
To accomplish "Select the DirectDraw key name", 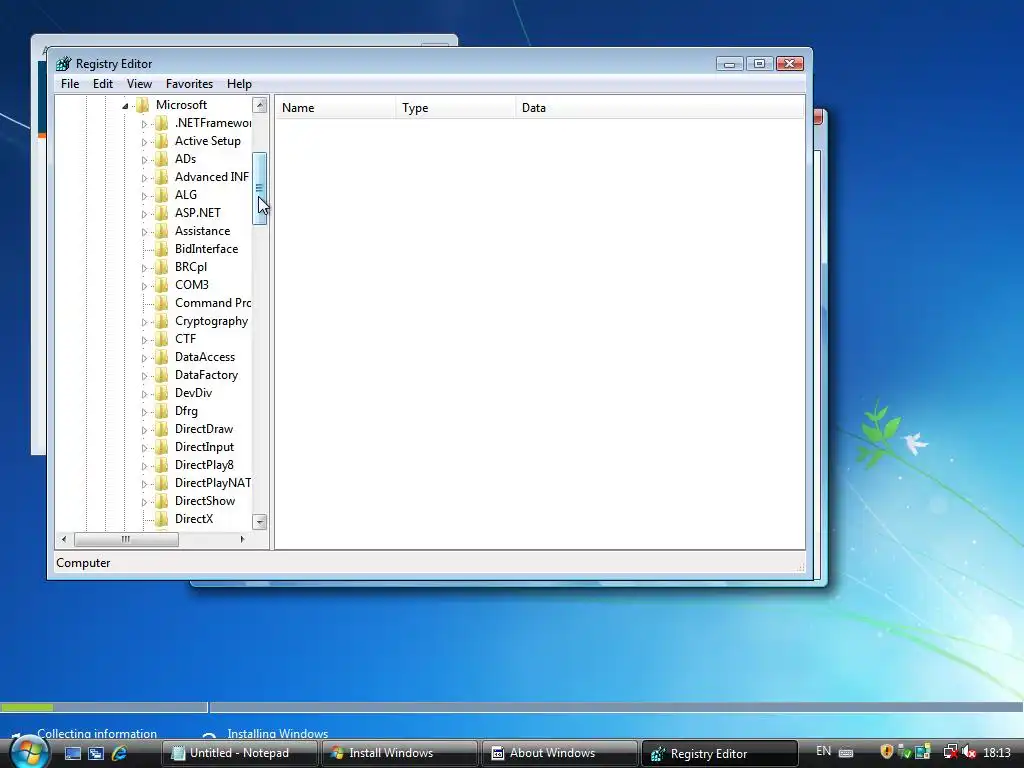I will [x=204, y=429].
